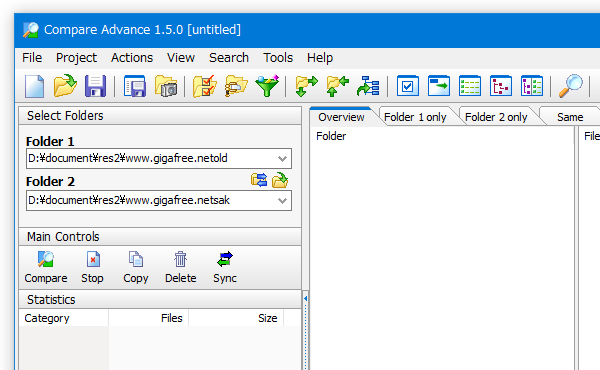Image resolution: width=600 pixels, height=370 pixels.
Task: Open the View menu
Action: [181, 58]
